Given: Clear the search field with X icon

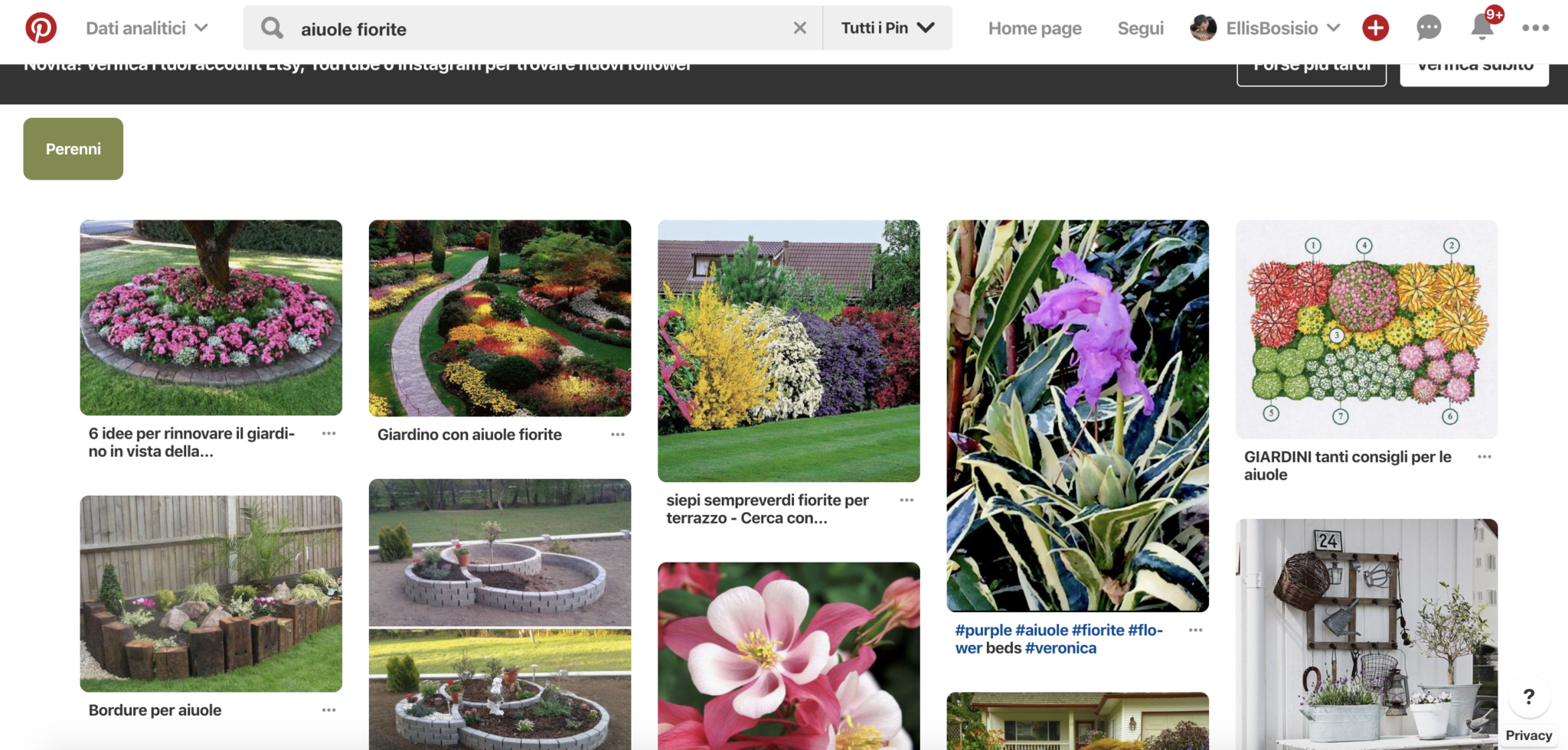Looking at the screenshot, I should (x=799, y=28).
